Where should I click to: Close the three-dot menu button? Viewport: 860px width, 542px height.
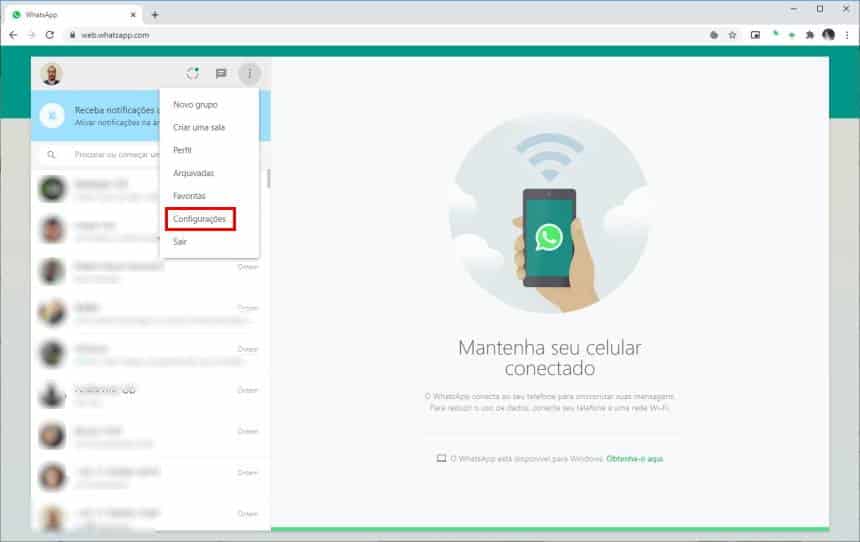tap(250, 74)
